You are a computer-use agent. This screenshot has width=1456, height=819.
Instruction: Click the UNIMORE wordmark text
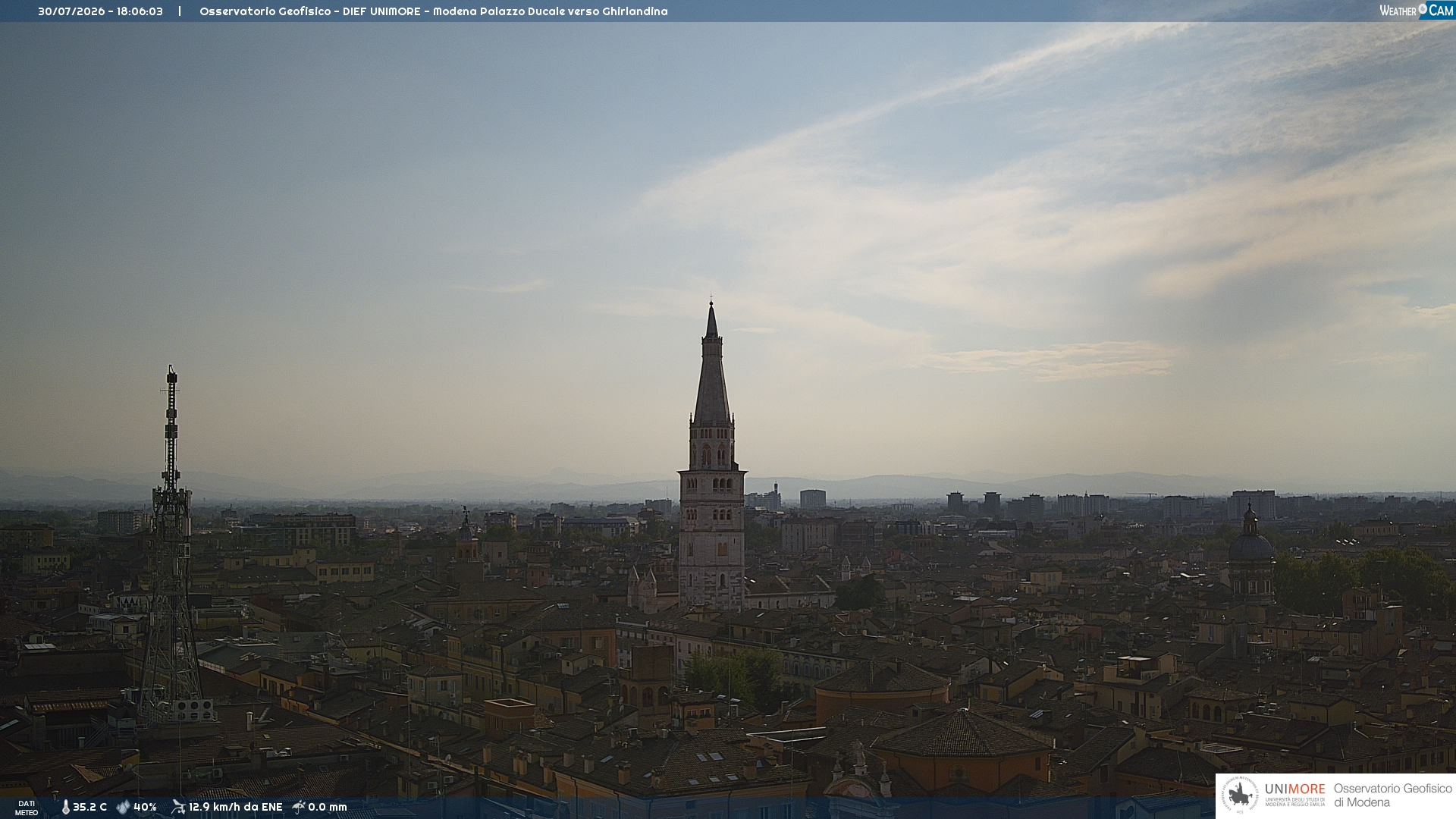click(x=1294, y=789)
